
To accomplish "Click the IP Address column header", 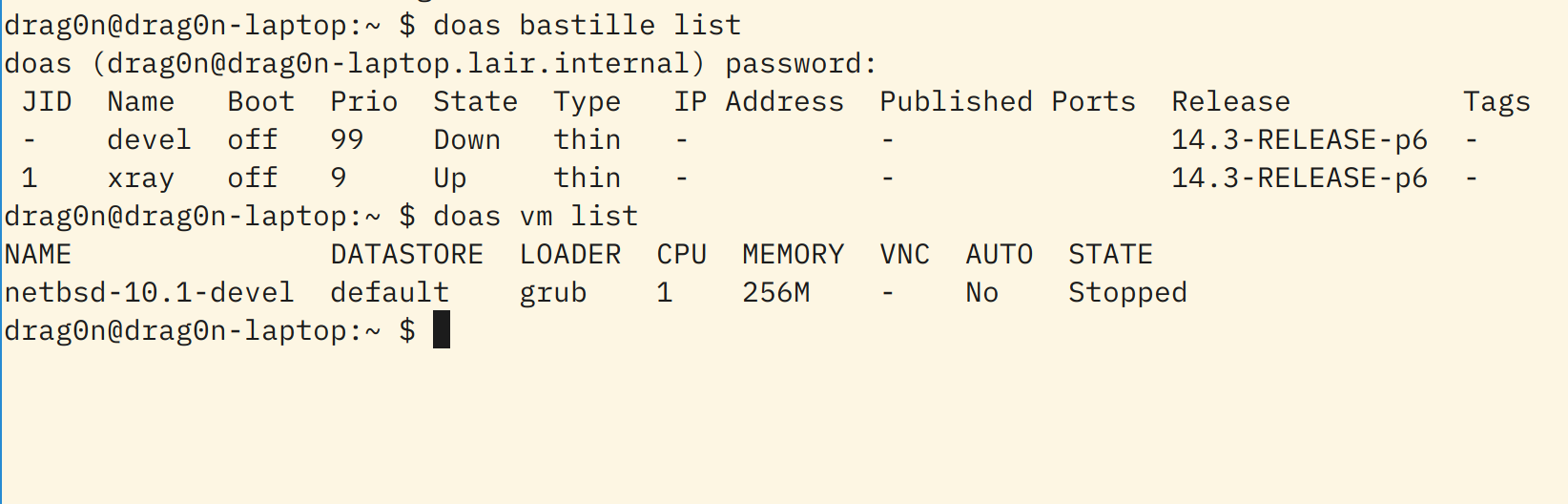I will (758, 102).
